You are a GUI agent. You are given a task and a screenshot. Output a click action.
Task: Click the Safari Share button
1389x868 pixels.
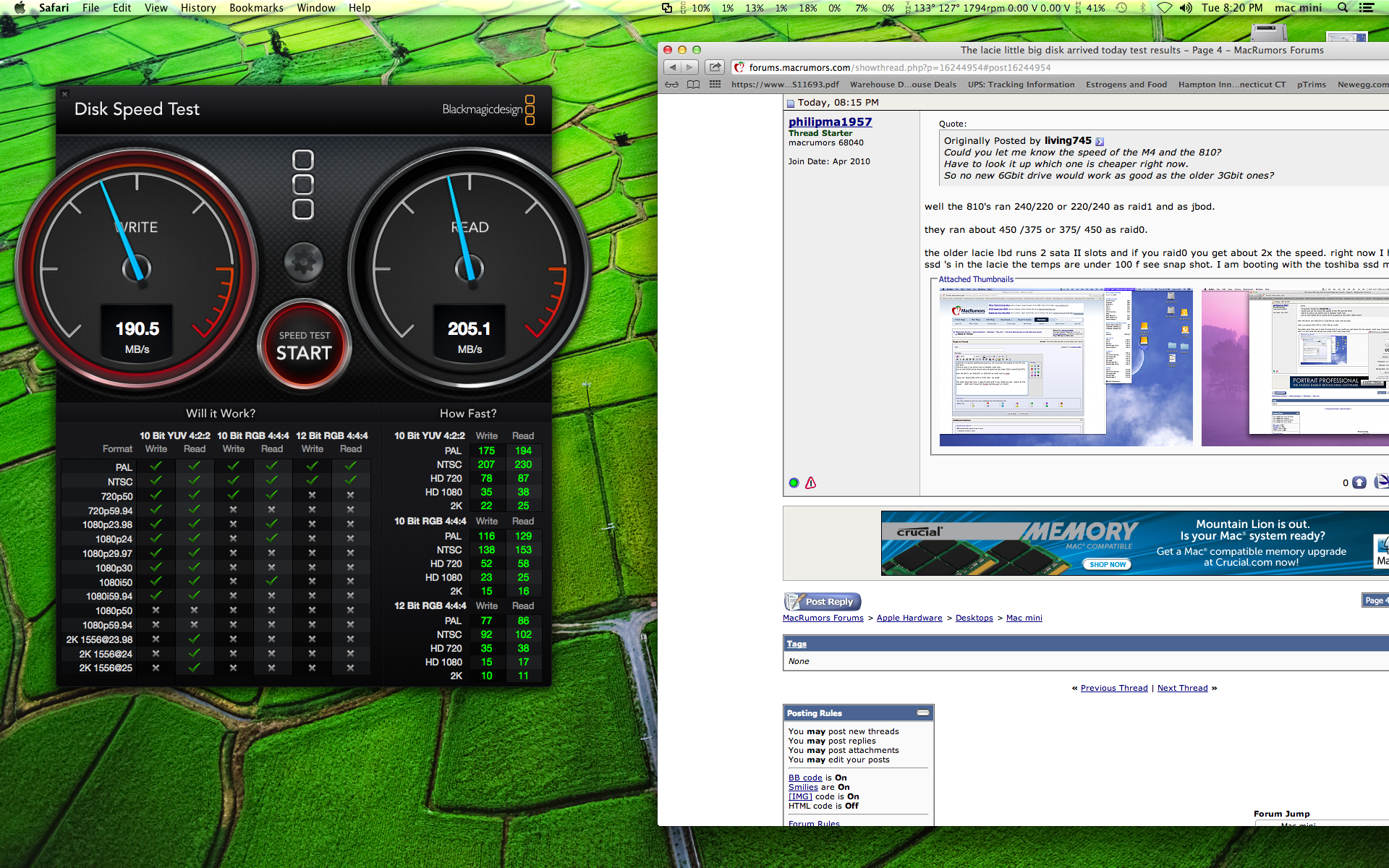[x=715, y=67]
